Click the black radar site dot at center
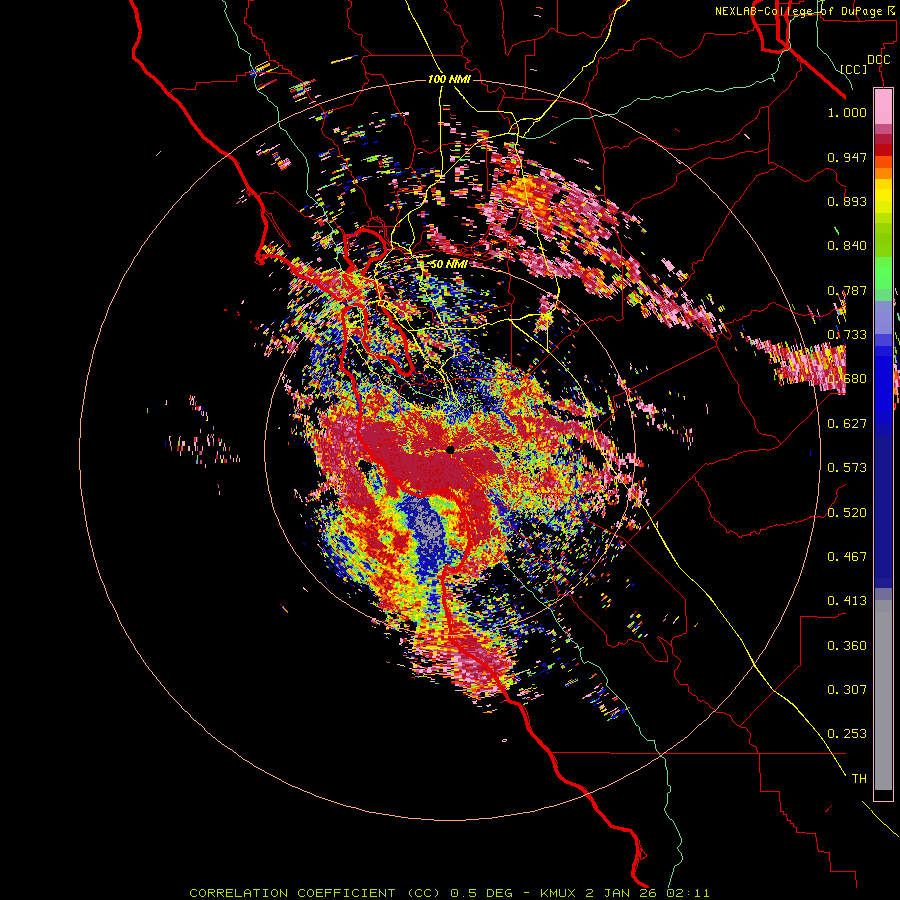This screenshot has height=900, width=900. 450,450
